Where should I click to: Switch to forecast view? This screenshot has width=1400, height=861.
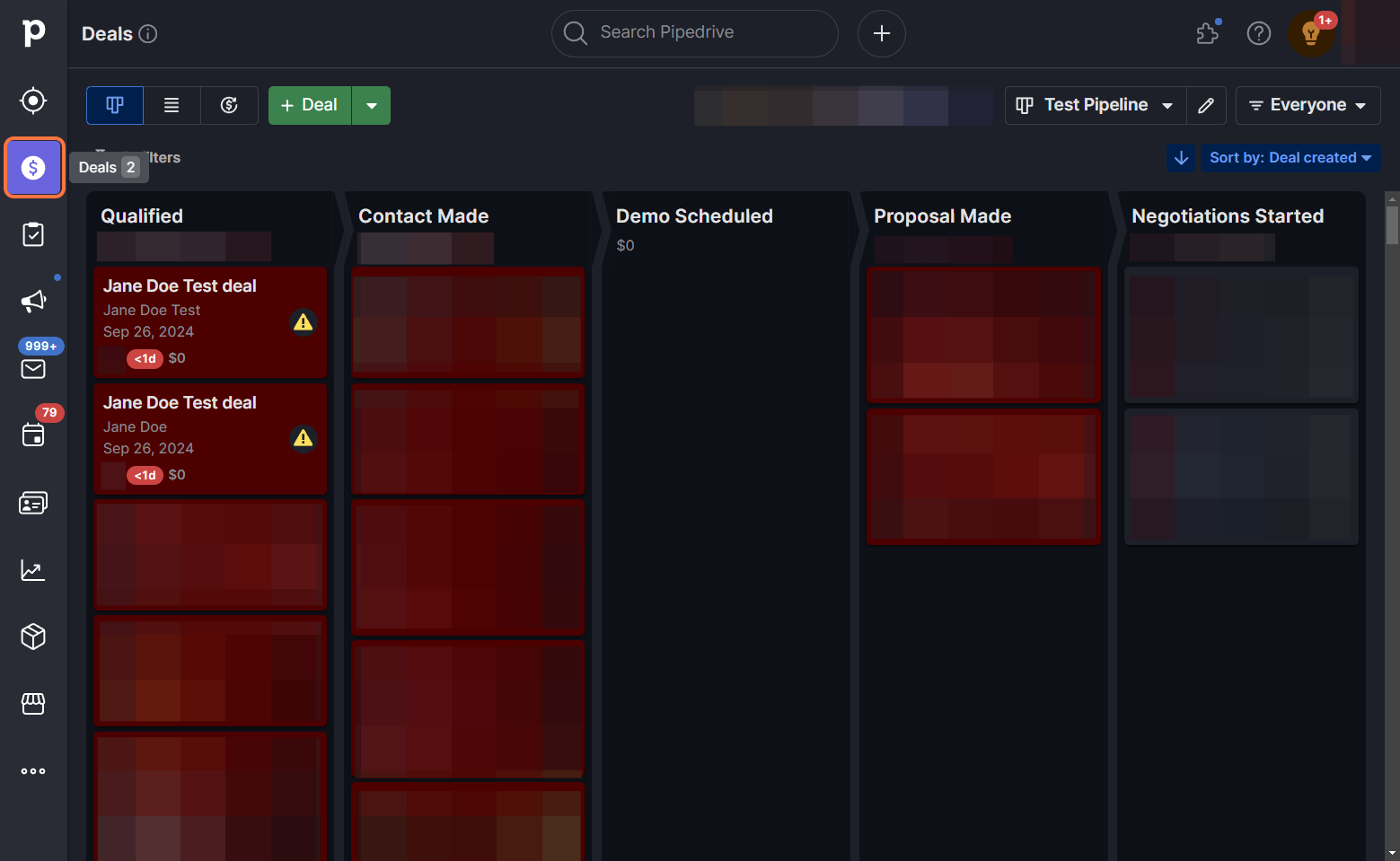click(229, 105)
